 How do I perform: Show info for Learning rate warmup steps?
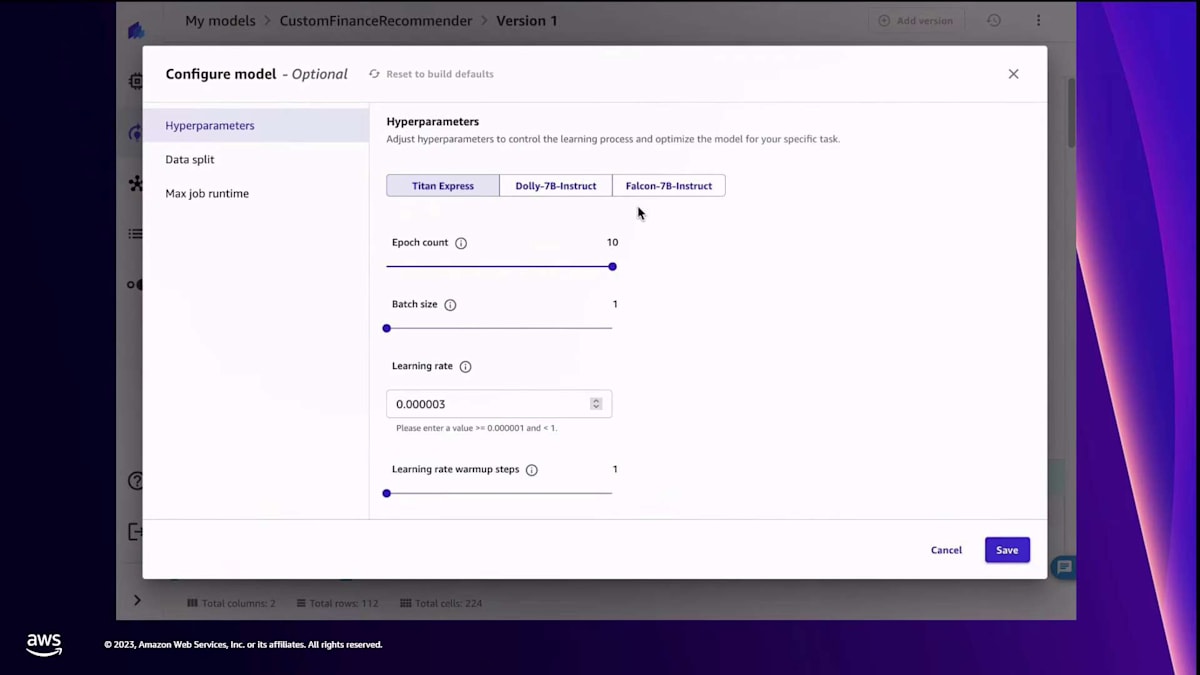point(532,470)
